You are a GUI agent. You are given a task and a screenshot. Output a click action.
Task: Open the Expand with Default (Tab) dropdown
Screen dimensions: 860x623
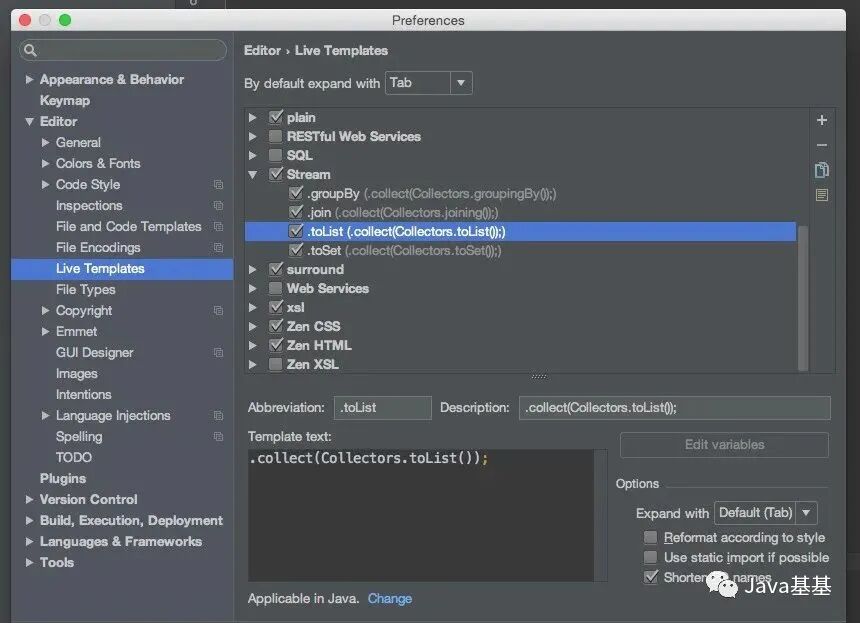[x=766, y=513]
